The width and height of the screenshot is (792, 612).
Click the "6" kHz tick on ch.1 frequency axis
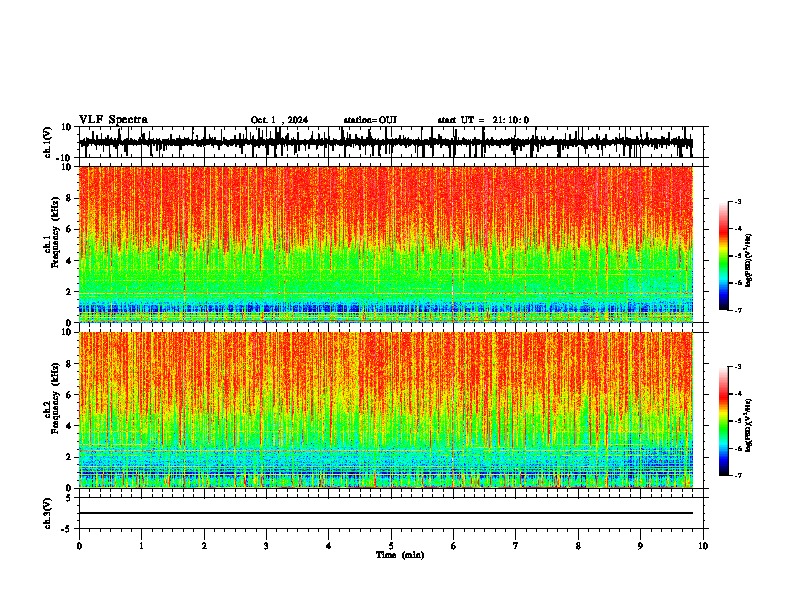click(69, 229)
